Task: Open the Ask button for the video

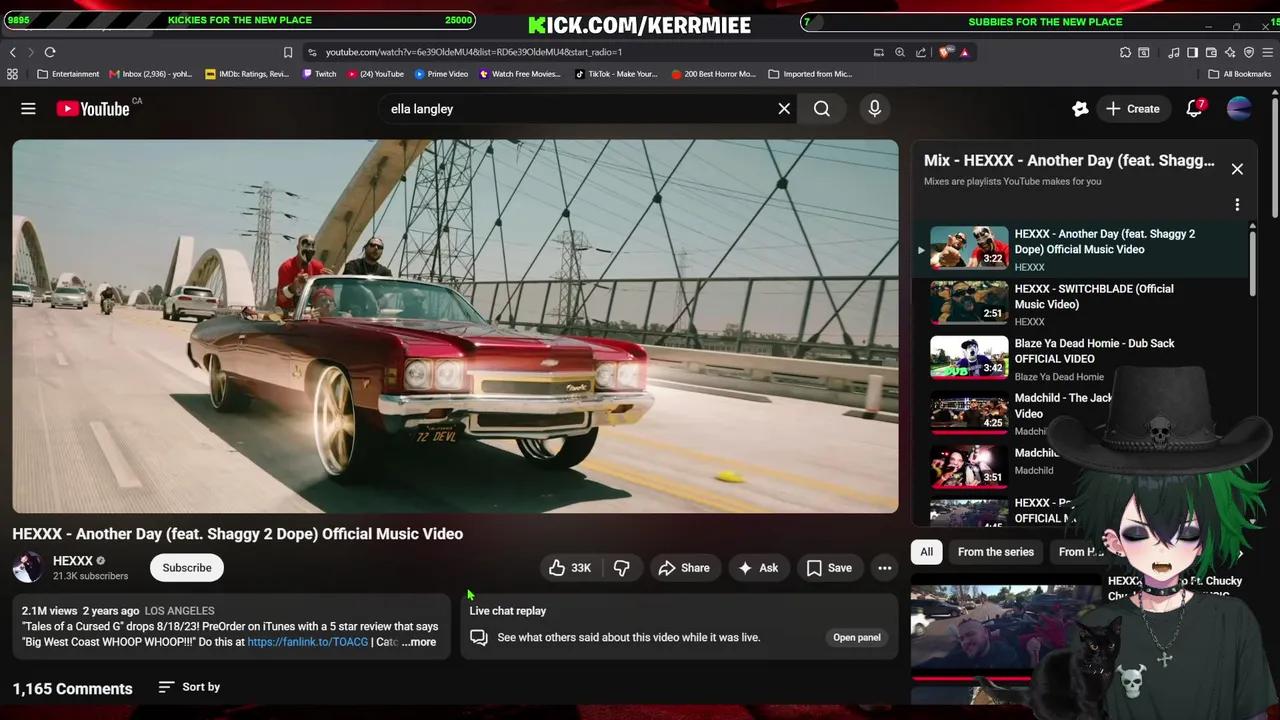Action: [758, 568]
